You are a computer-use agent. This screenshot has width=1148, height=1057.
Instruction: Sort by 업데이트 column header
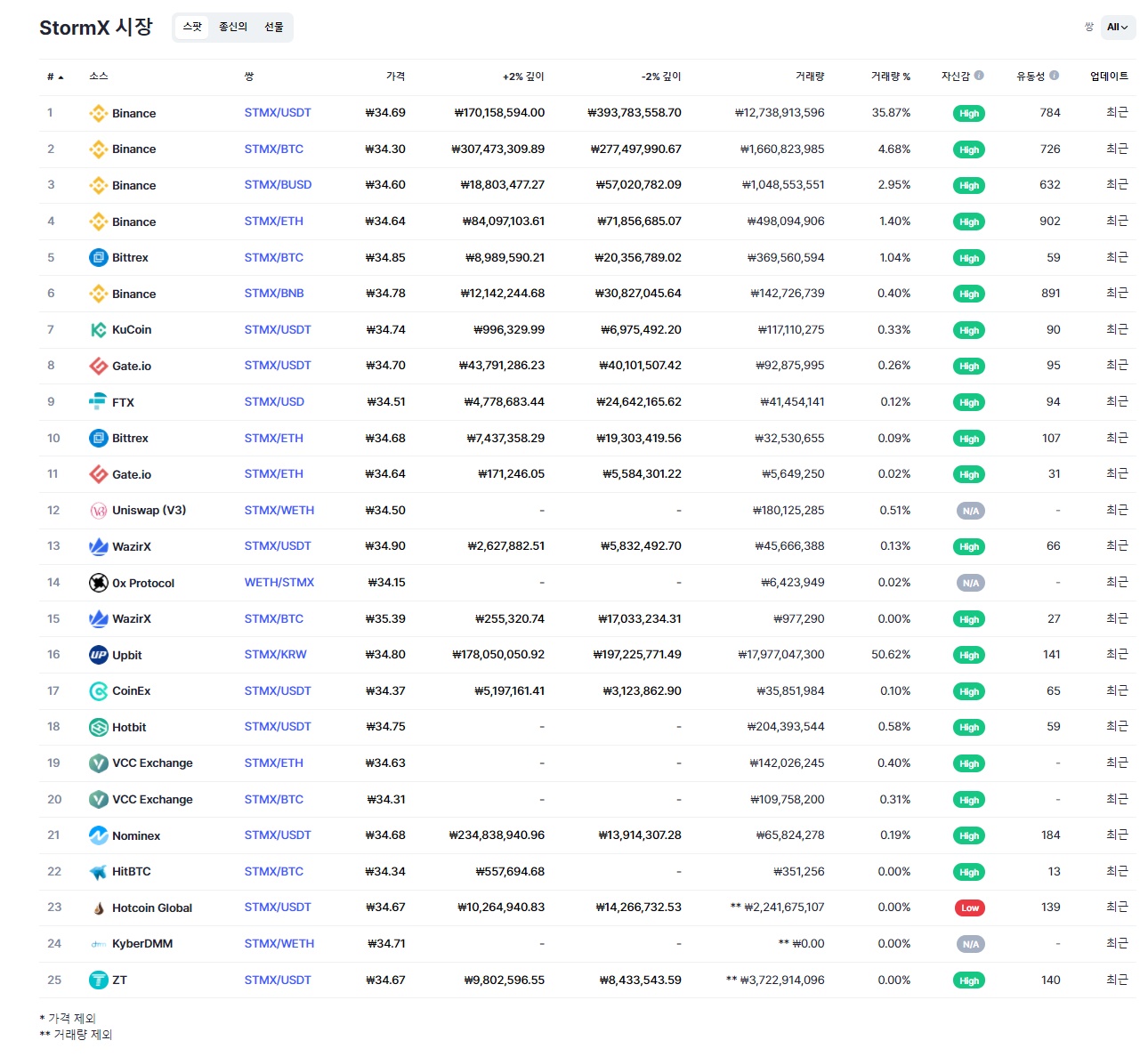(x=1109, y=77)
